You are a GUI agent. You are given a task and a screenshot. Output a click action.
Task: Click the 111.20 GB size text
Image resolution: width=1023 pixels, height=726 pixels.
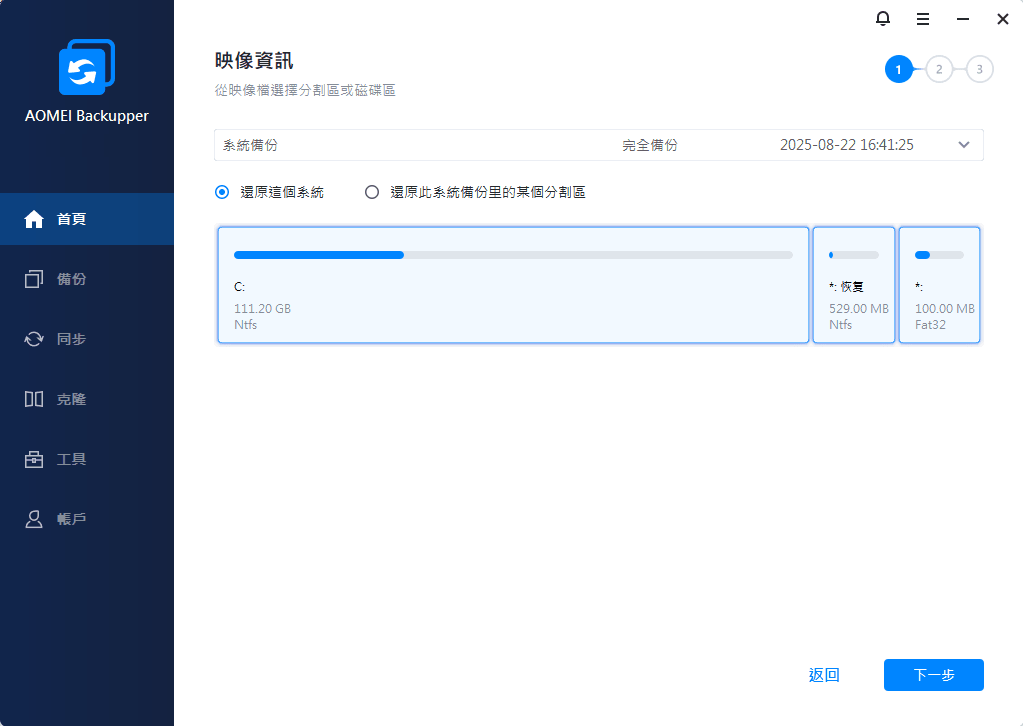pyautogui.click(x=262, y=309)
